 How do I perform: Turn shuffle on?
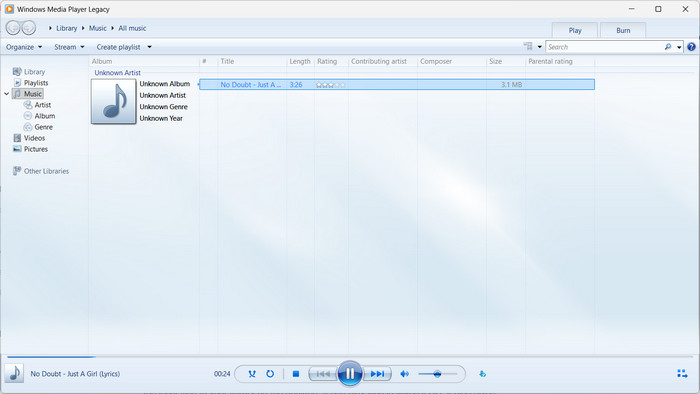[x=252, y=374]
